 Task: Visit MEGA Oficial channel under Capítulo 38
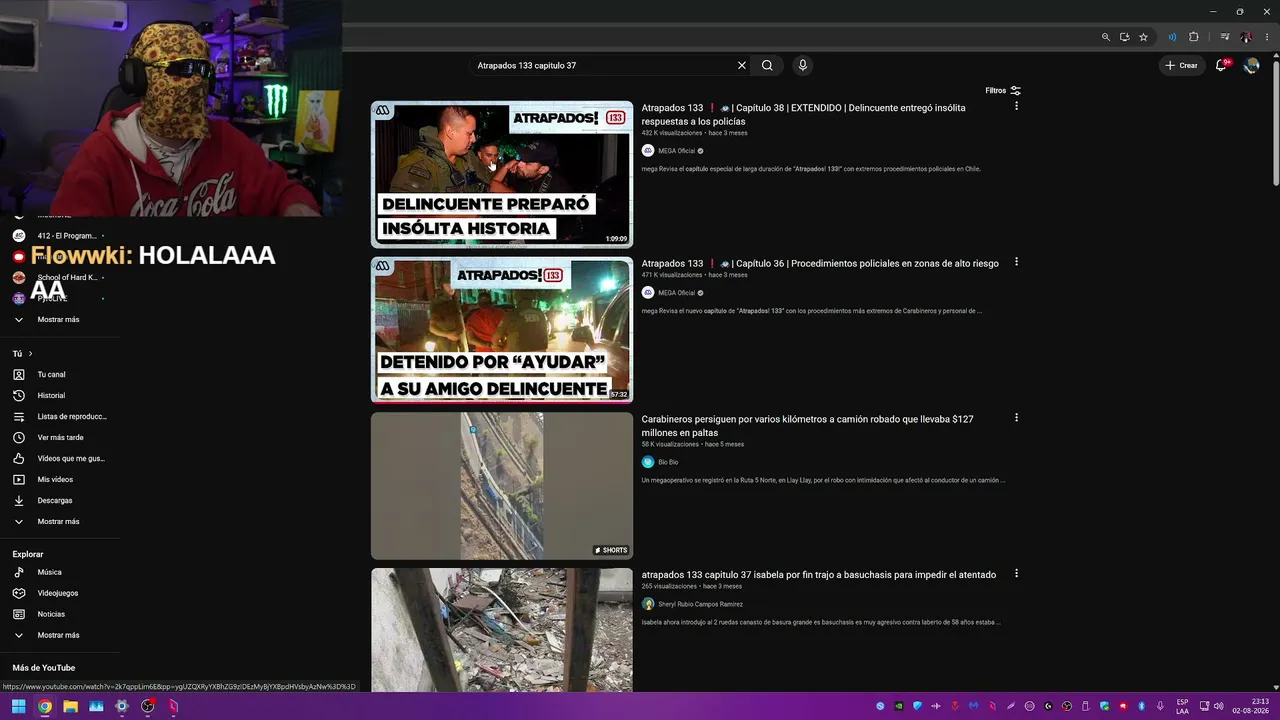tap(676, 151)
